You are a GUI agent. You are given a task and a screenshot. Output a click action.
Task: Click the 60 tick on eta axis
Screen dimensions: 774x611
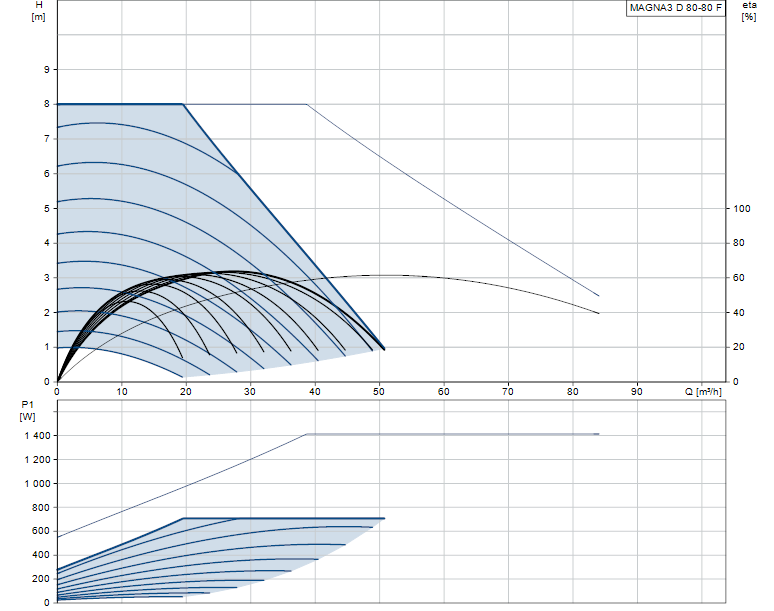tap(738, 278)
